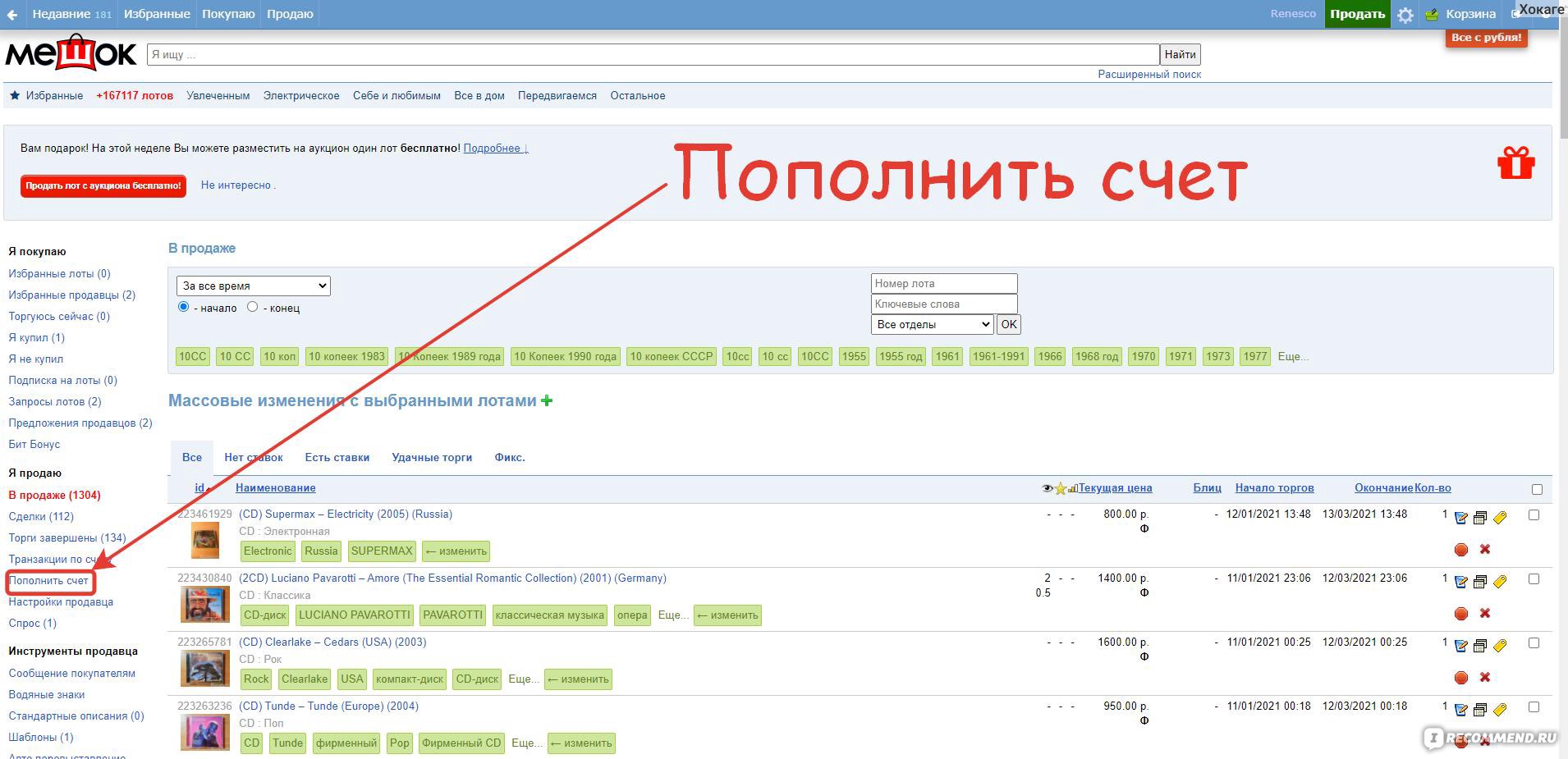Open Pavarotti lot thumbnail image
Image resolution: width=1568 pixels, height=759 pixels.
tap(205, 605)
